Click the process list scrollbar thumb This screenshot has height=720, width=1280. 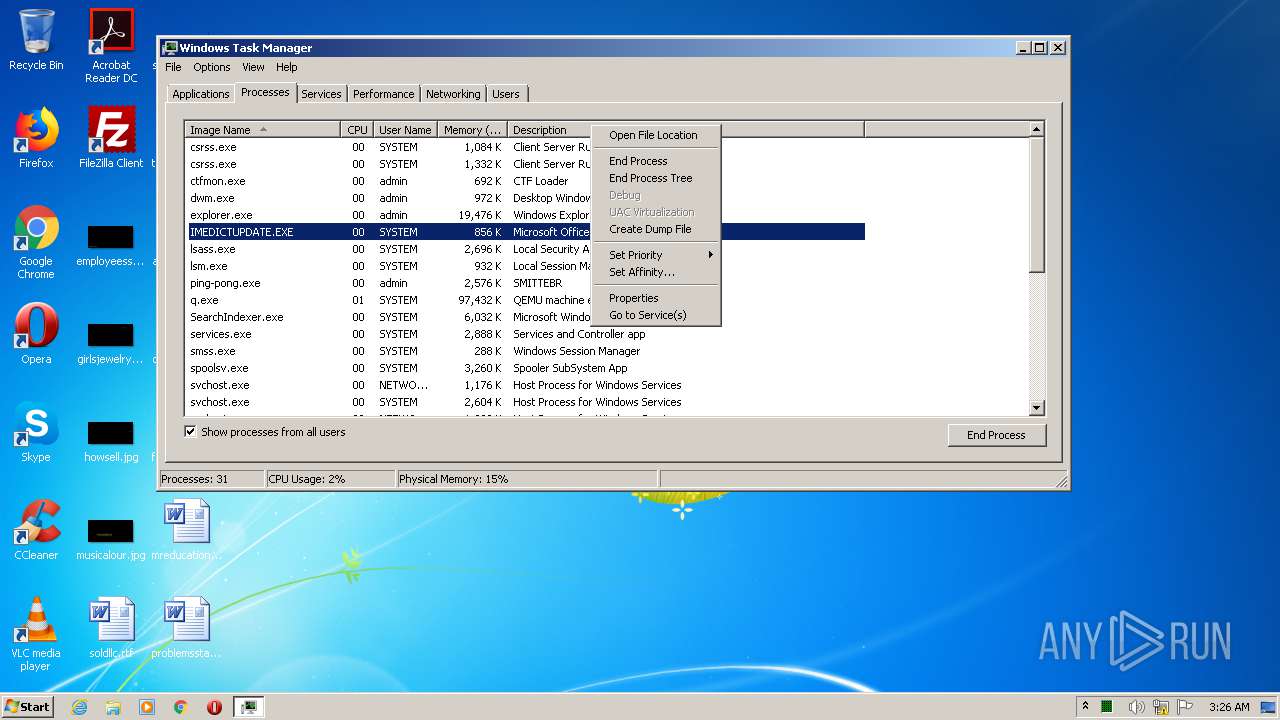pos(1037,205)
